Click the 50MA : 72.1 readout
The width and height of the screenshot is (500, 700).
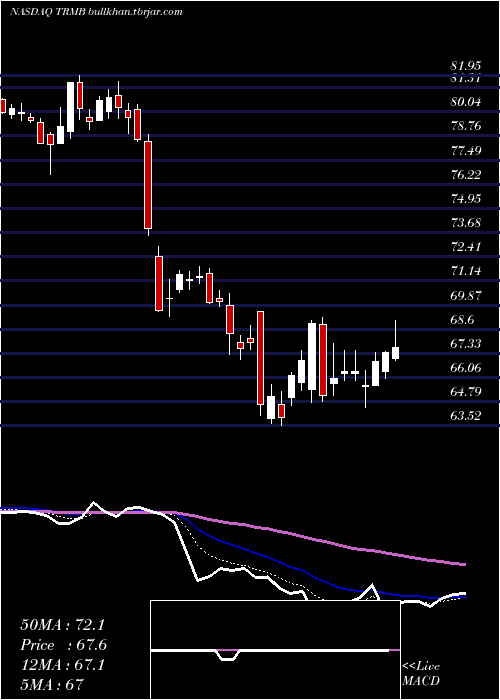[62, 625]
